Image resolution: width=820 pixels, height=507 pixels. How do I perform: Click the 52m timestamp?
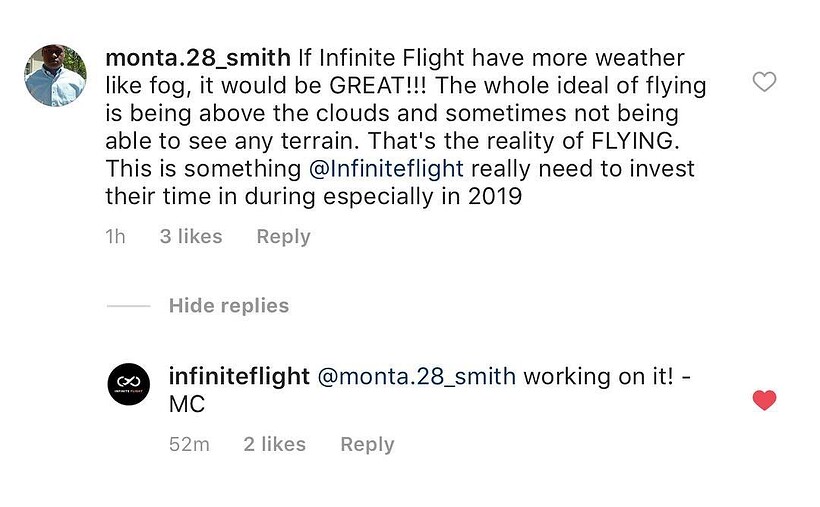[189, 445]
